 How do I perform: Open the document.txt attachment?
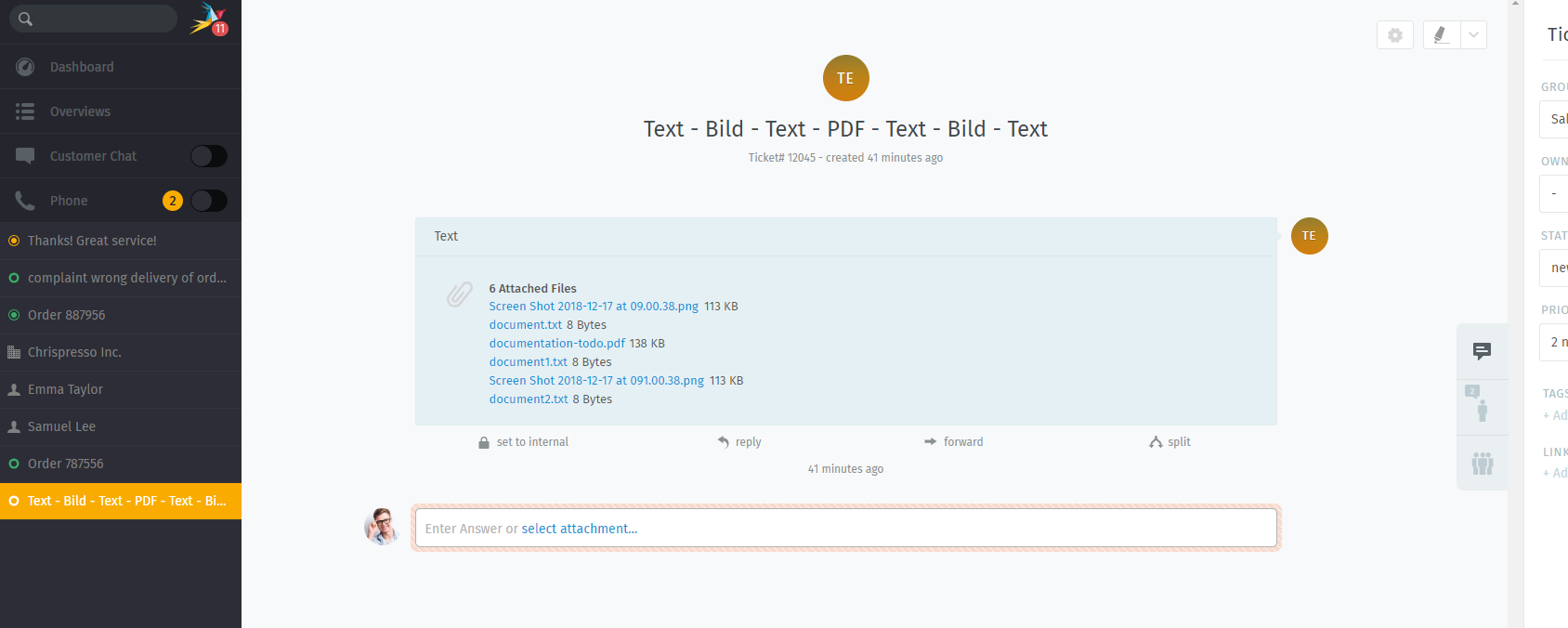point(526,325)
